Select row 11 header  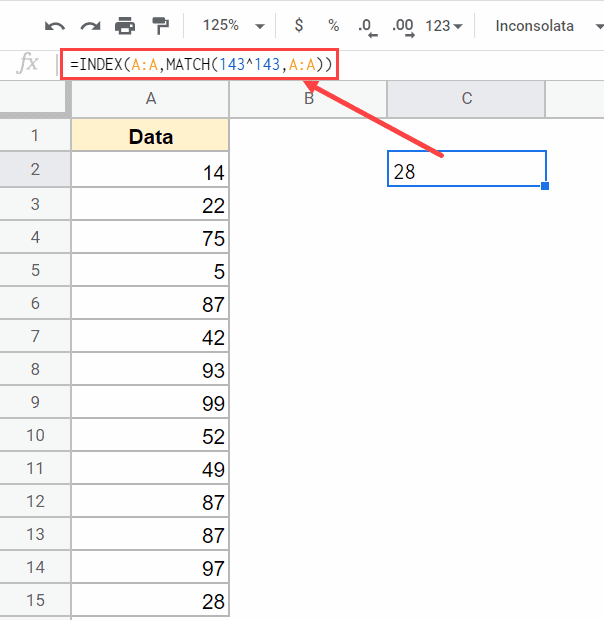(x=35, y=468)
